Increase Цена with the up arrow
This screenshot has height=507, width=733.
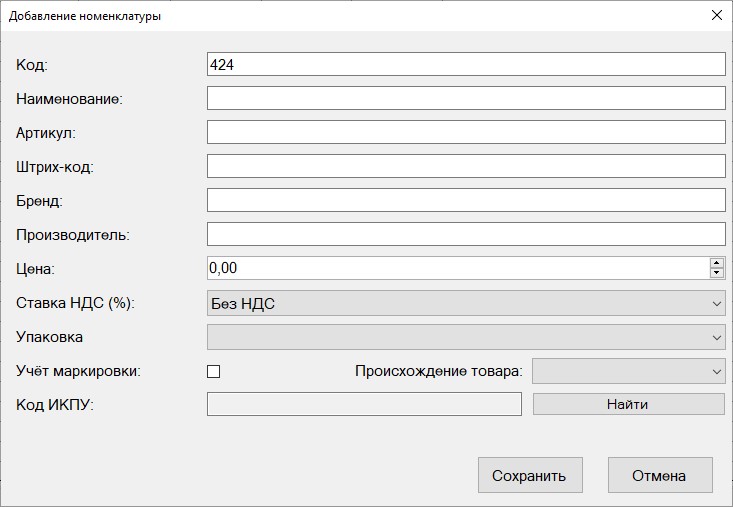tap(716, 263)
